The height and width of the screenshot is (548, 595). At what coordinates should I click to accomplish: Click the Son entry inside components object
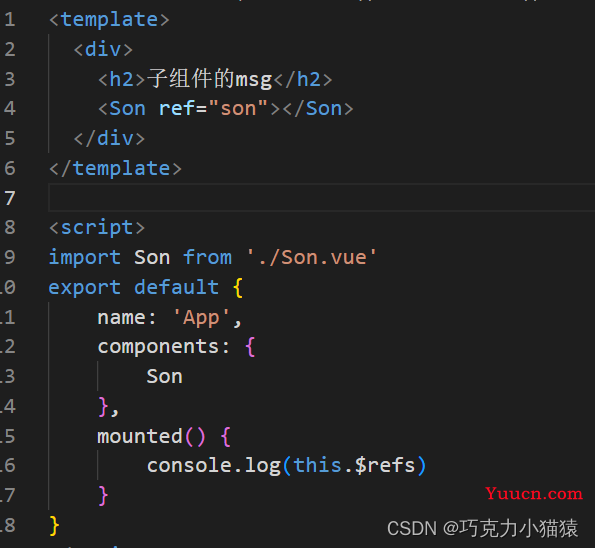click(164, 376)
